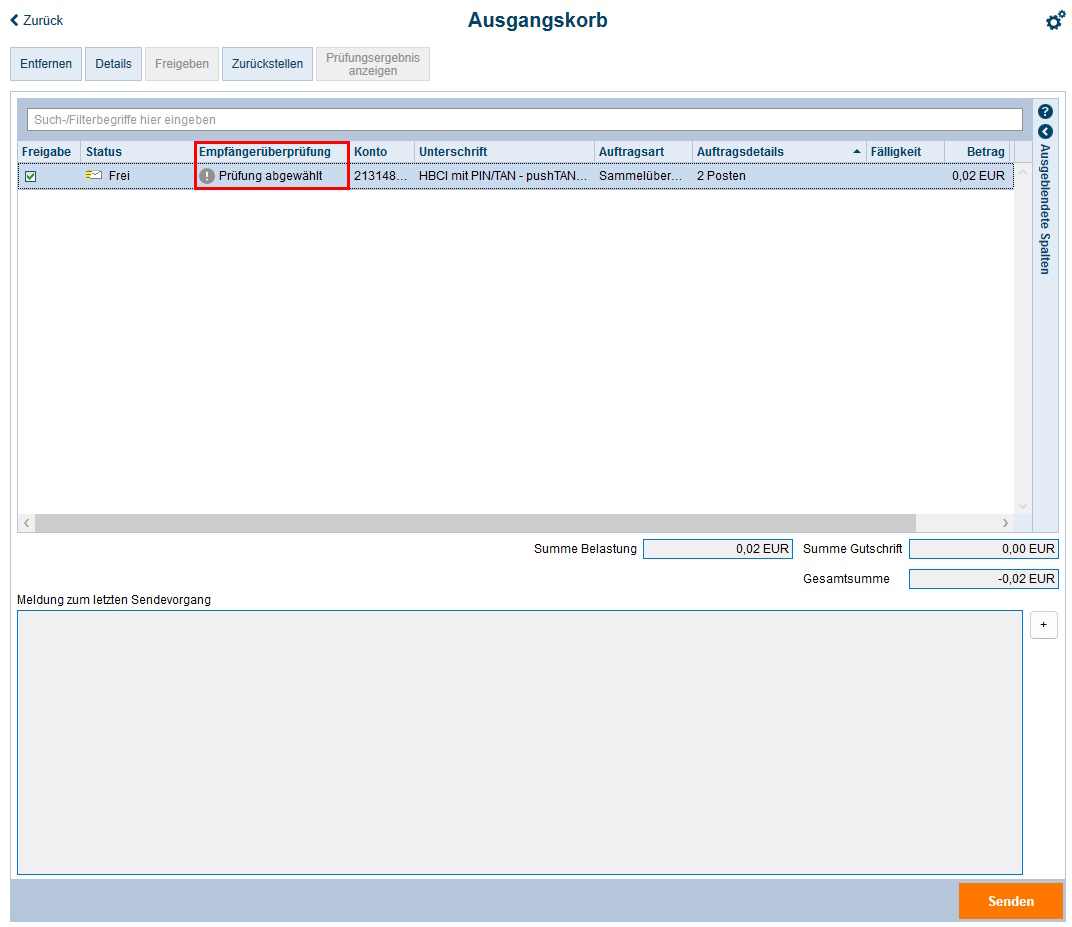Toggle the Freigabe checkbox in the first row
This screenshot has height=927, width=1072.
tap(31, 176)
